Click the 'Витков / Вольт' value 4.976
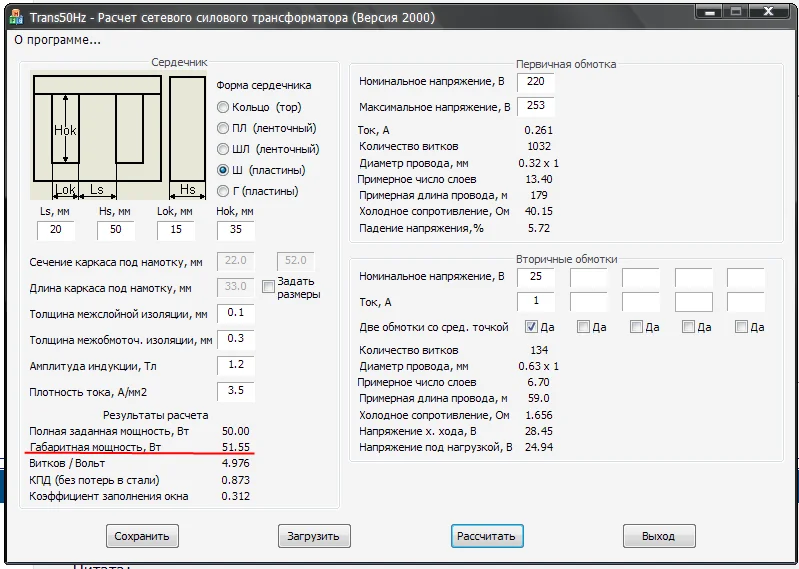Viewport: 799px width, 569px height. point(235,463)
